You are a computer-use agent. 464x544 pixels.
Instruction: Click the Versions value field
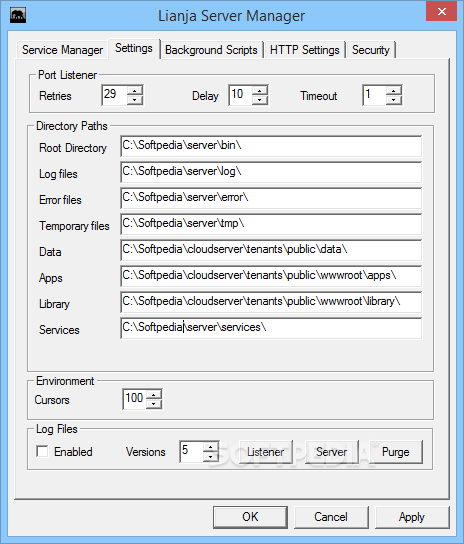(x=191, y=451)
